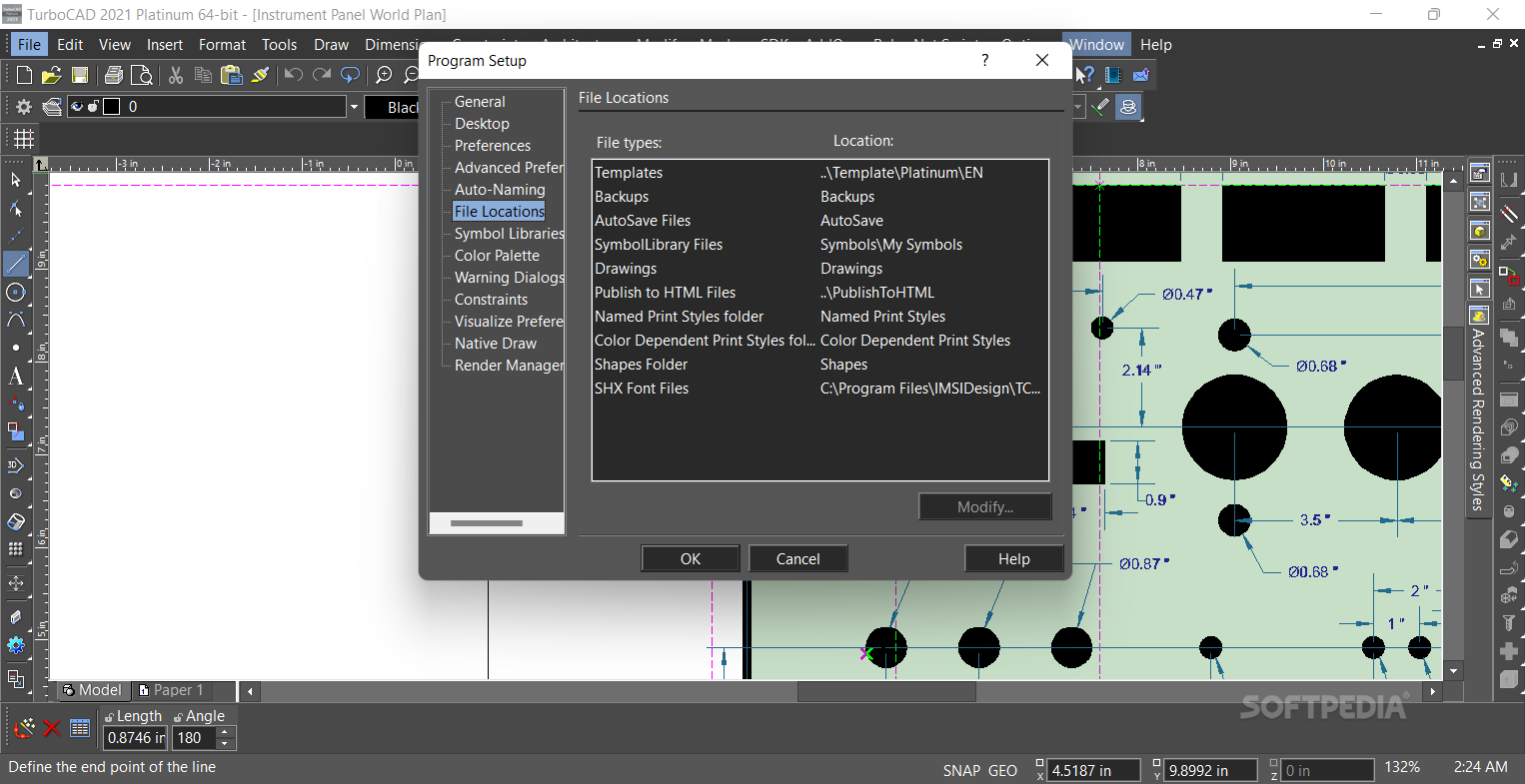Click the Copy icon in toolbar
1525x784 pixels.
click(204, 75)
